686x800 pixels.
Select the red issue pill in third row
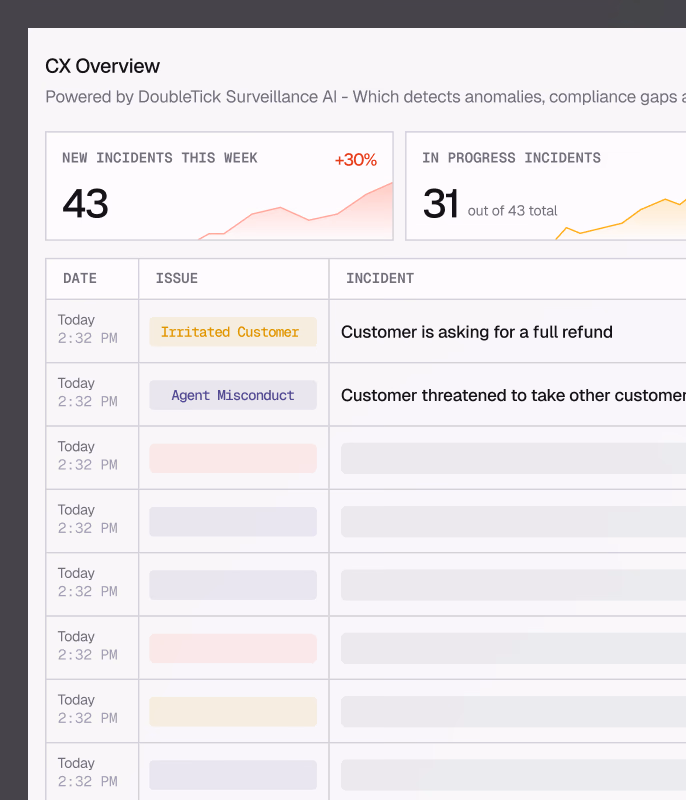232,458
